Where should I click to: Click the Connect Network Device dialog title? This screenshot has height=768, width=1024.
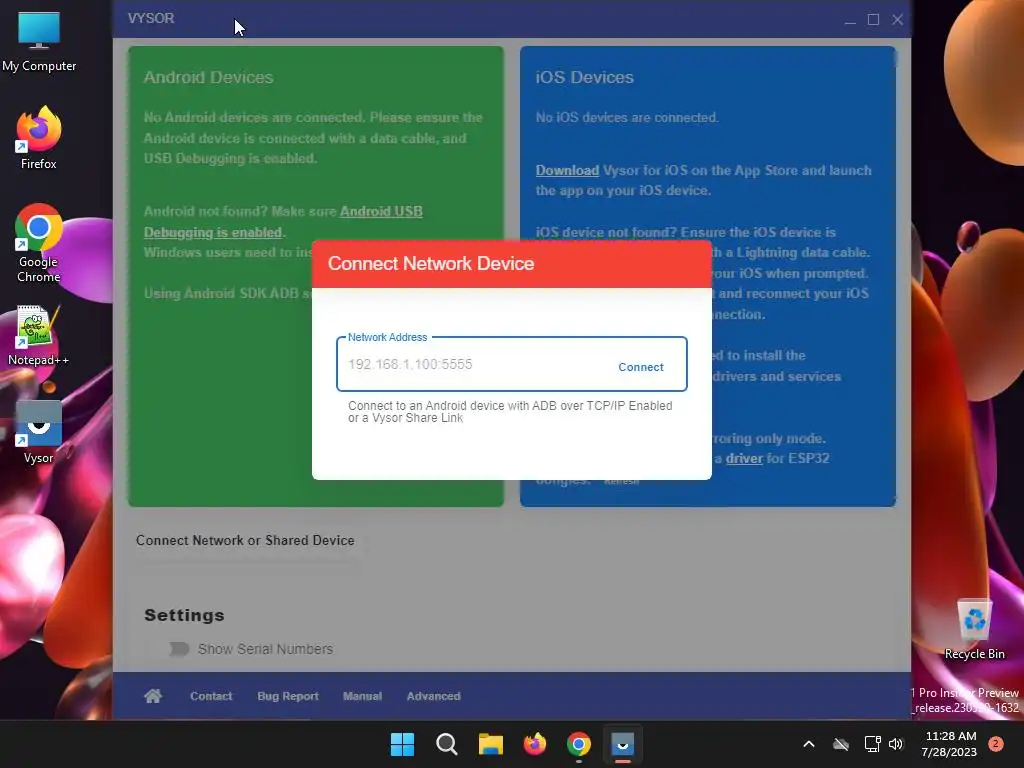431,263
